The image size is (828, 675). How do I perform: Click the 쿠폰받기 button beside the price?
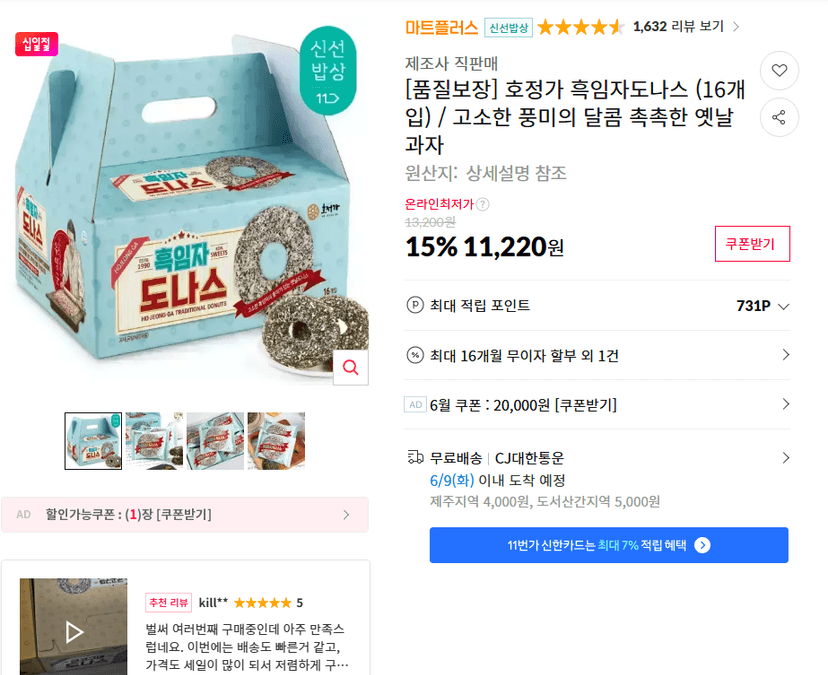click(752, 243)
